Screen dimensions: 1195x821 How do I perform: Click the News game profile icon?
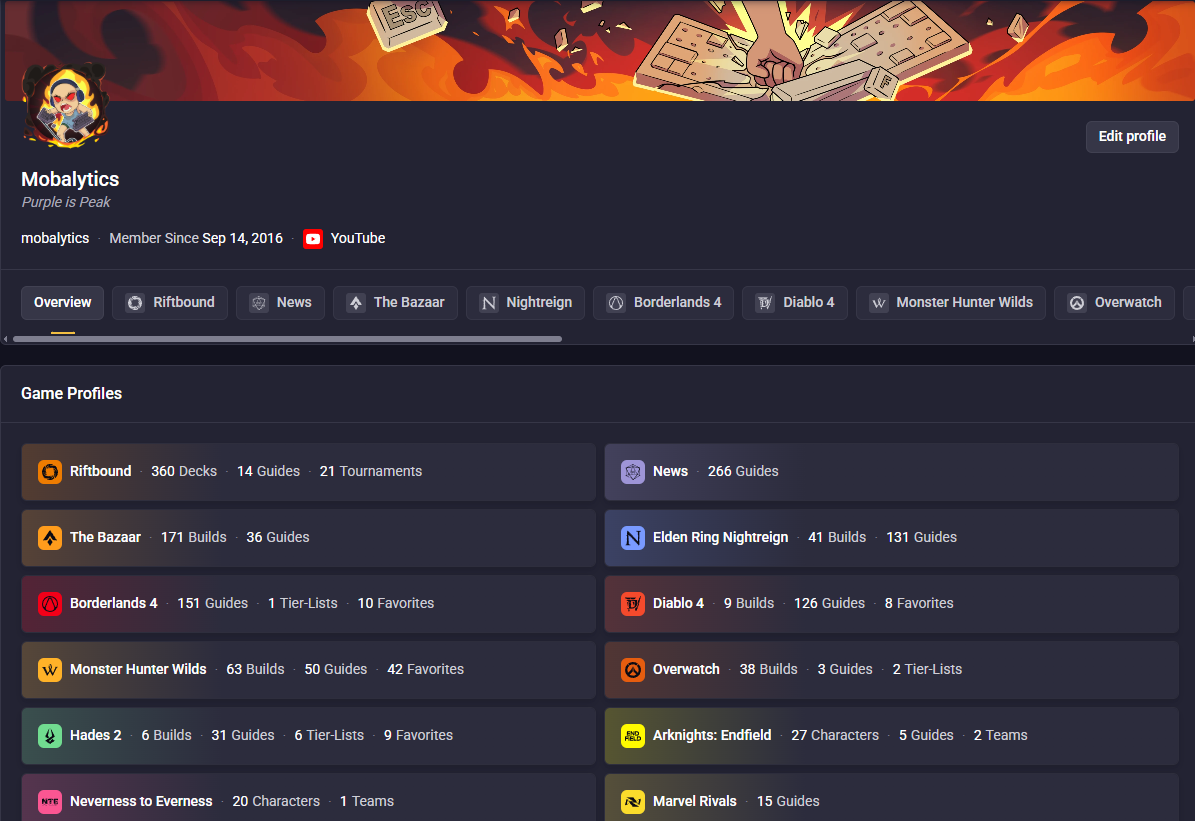pyautogui.click(x=633, y=472)
